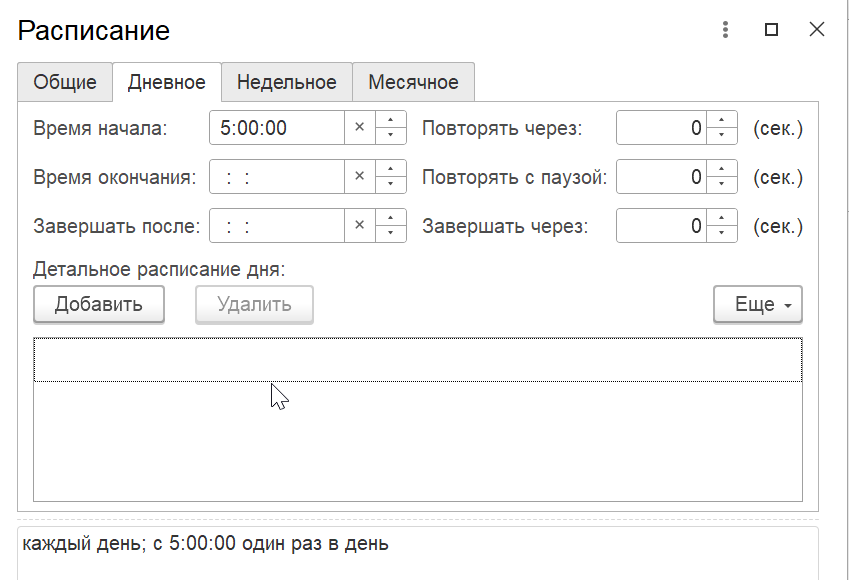Click into the Повторять через seconds field
Image resolution: width=849 pixels, height=580 pixels.
click(x=661, y=128)
